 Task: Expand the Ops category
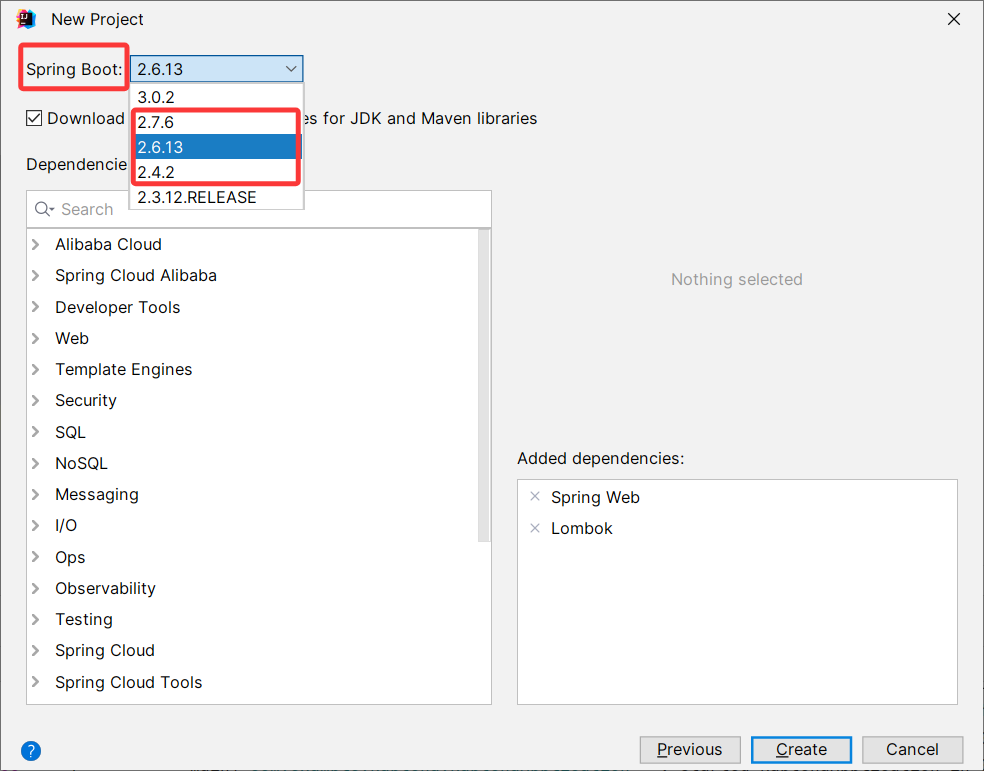tap(36, 556)
